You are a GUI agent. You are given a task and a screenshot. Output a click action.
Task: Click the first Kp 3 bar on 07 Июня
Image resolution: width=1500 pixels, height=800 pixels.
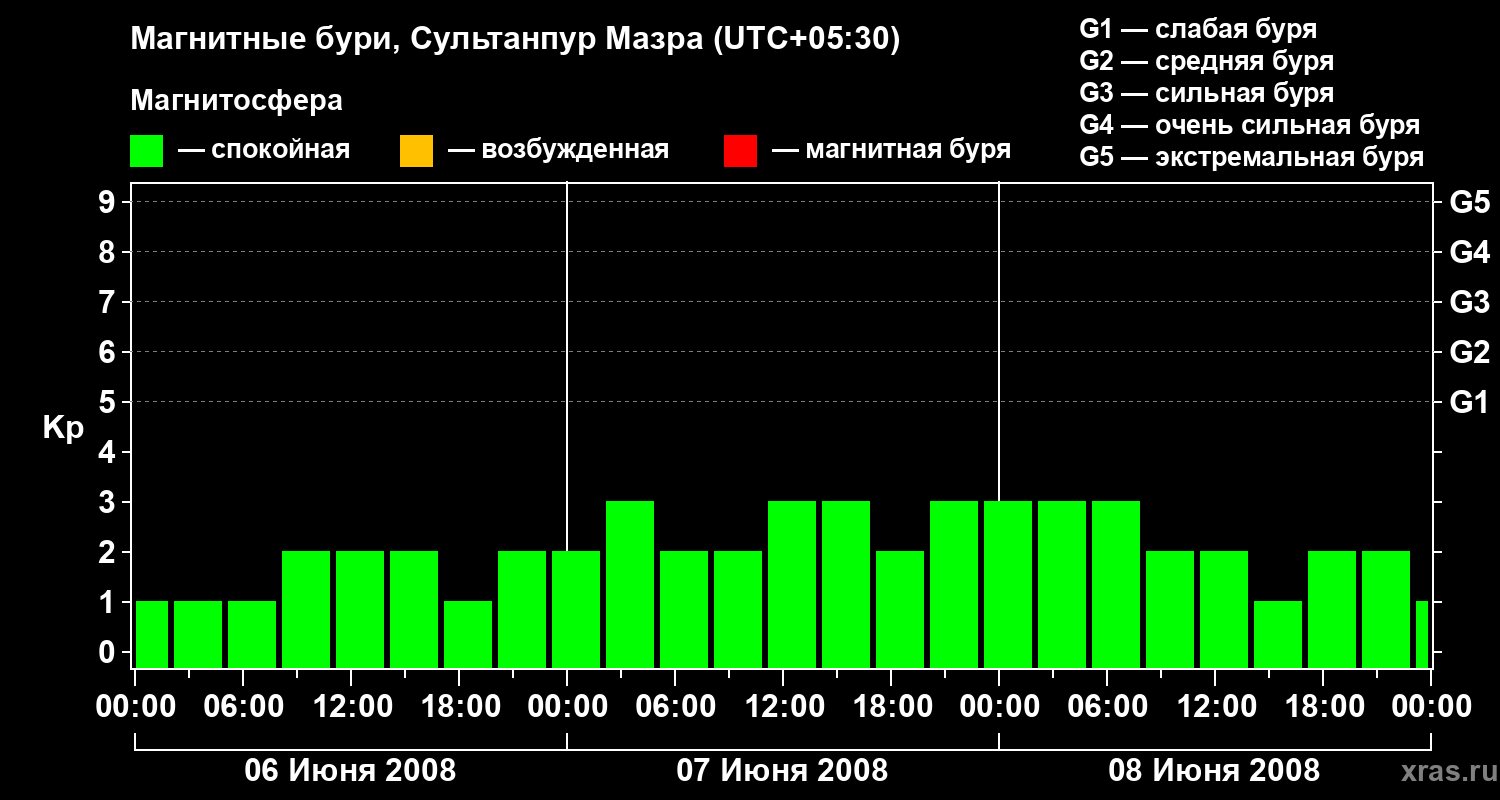pos(630,584)
